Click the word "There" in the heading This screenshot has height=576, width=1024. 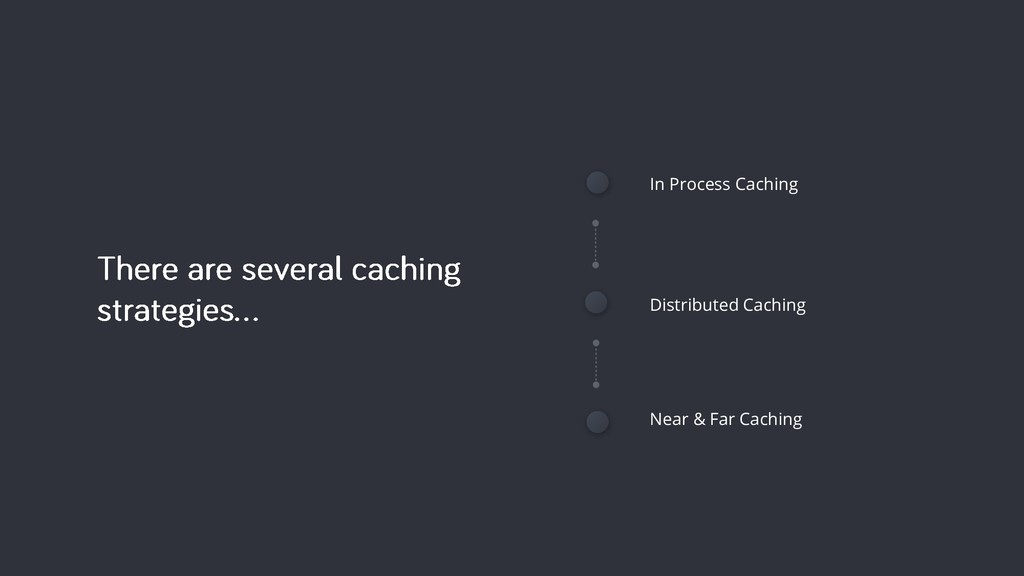tap(138, 269)
